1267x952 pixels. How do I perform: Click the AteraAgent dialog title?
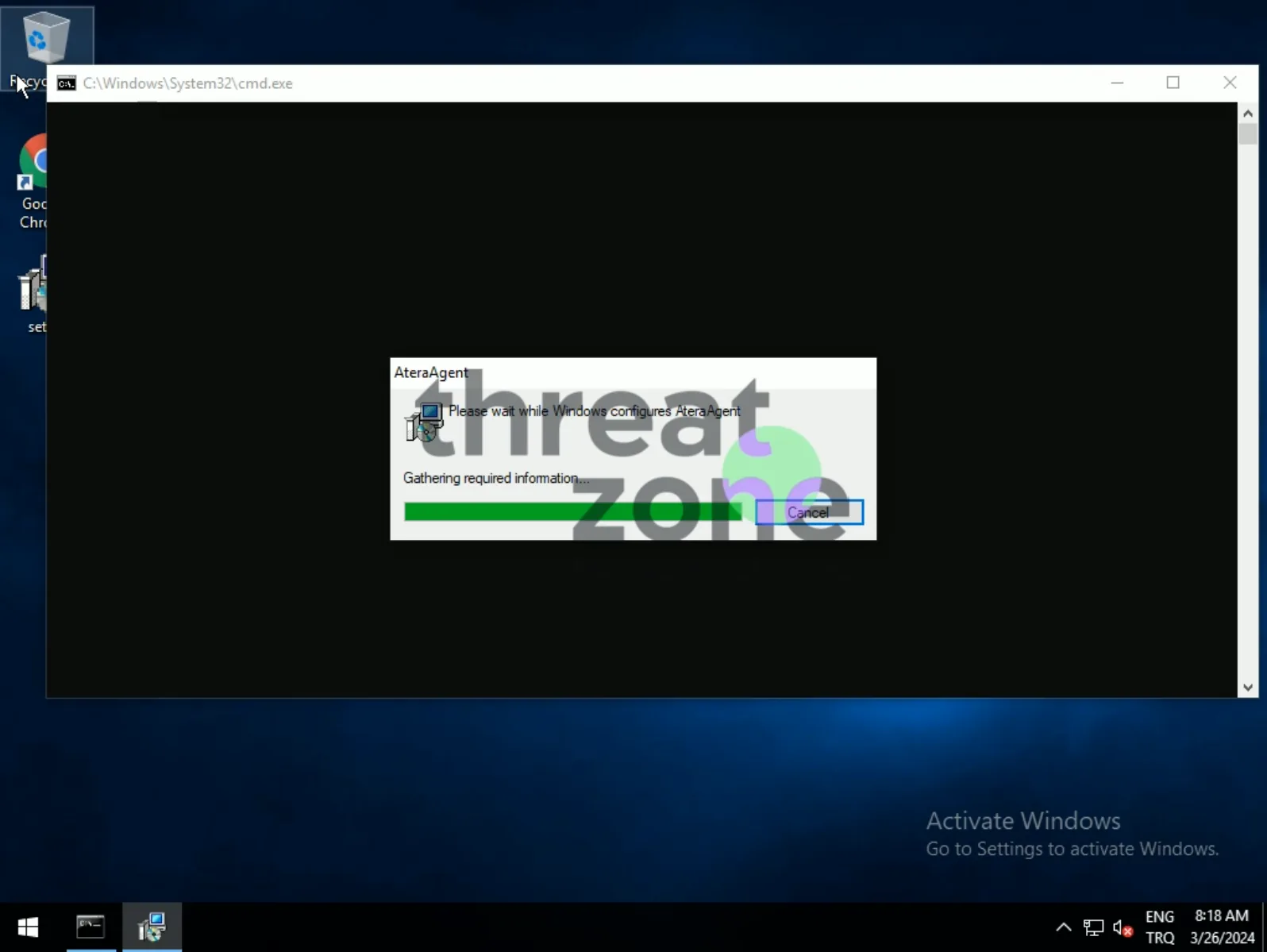coord(431,372)
